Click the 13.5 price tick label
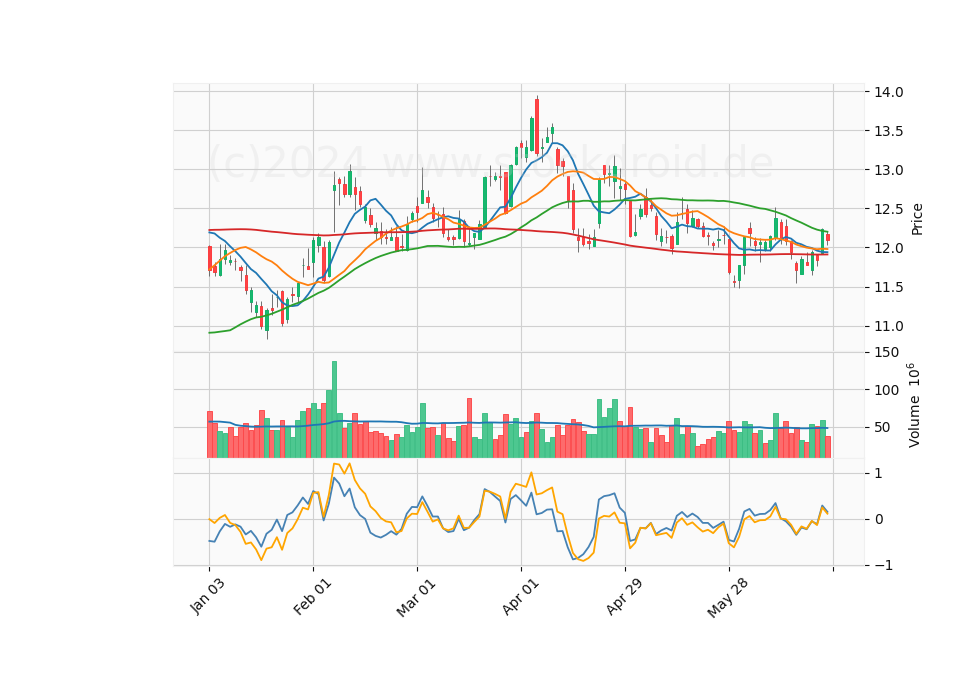Screen dimensions: 960x690 [888, 131]
